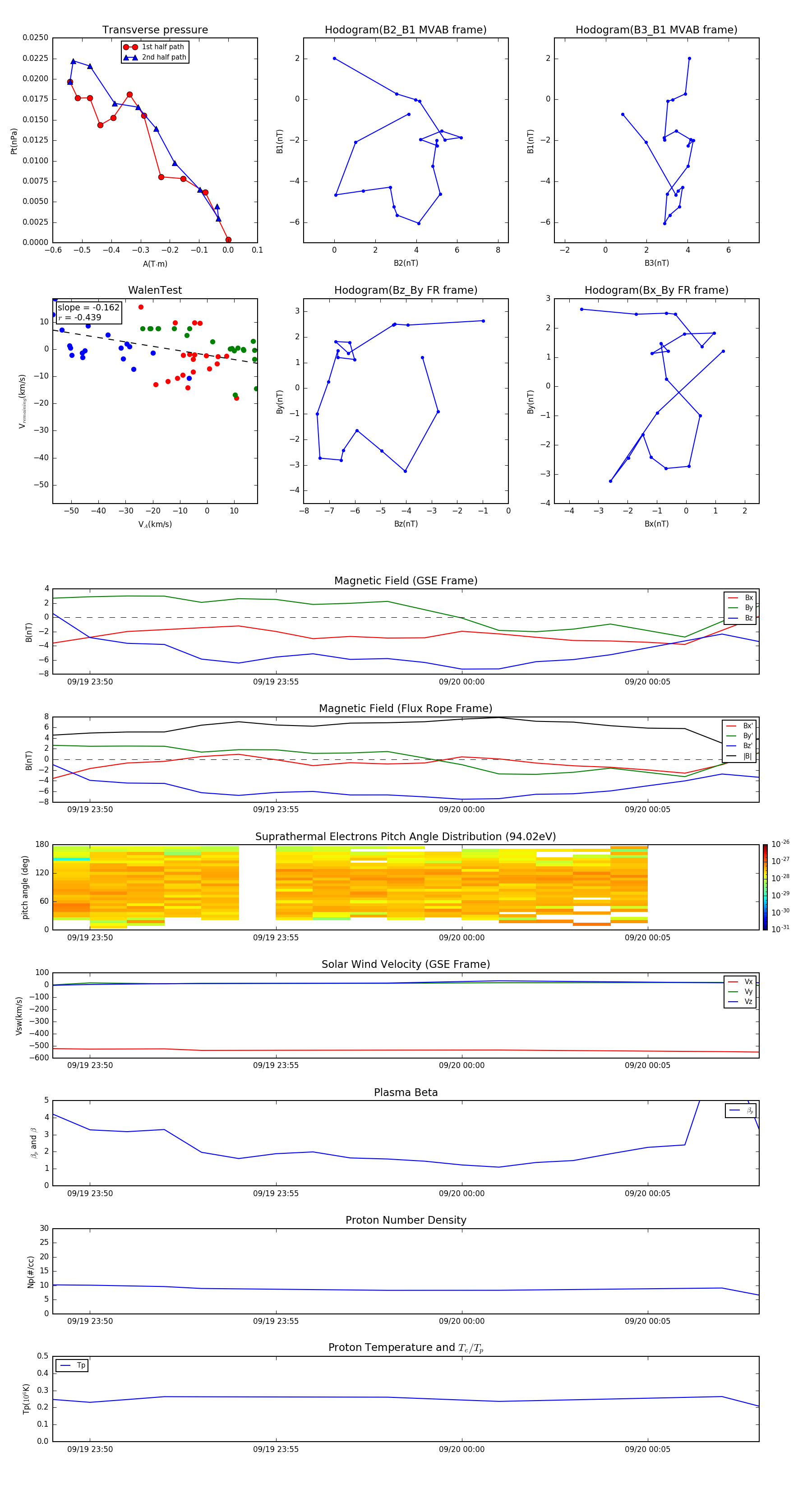Click 'Proton Temperature and Te/Tp' title
This screenshot has height=1489, width=812.
click(x=406, y=1347)
